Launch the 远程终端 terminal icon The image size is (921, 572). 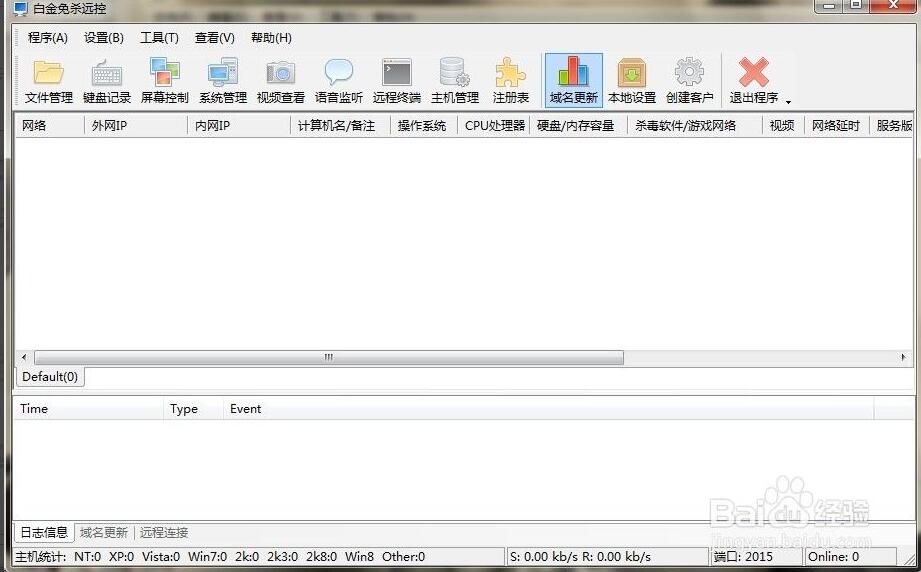point(396,81)
